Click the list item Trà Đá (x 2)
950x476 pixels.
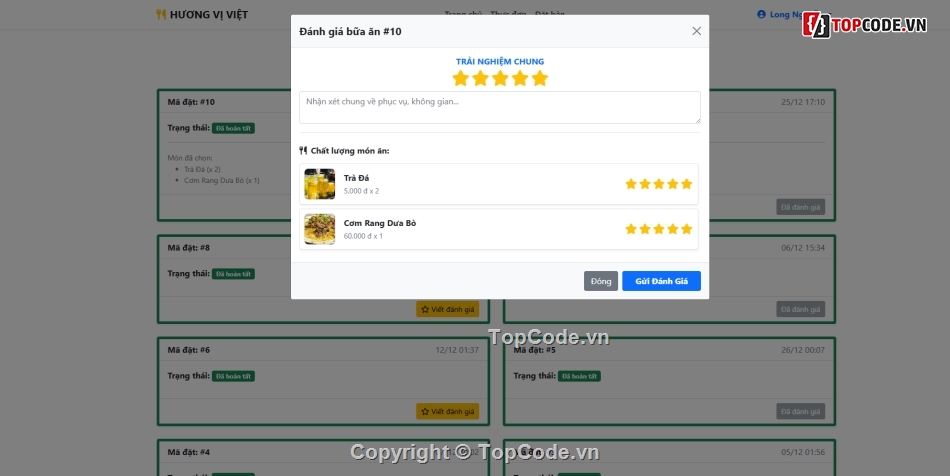pyautogui.click(x=202, y=170)
